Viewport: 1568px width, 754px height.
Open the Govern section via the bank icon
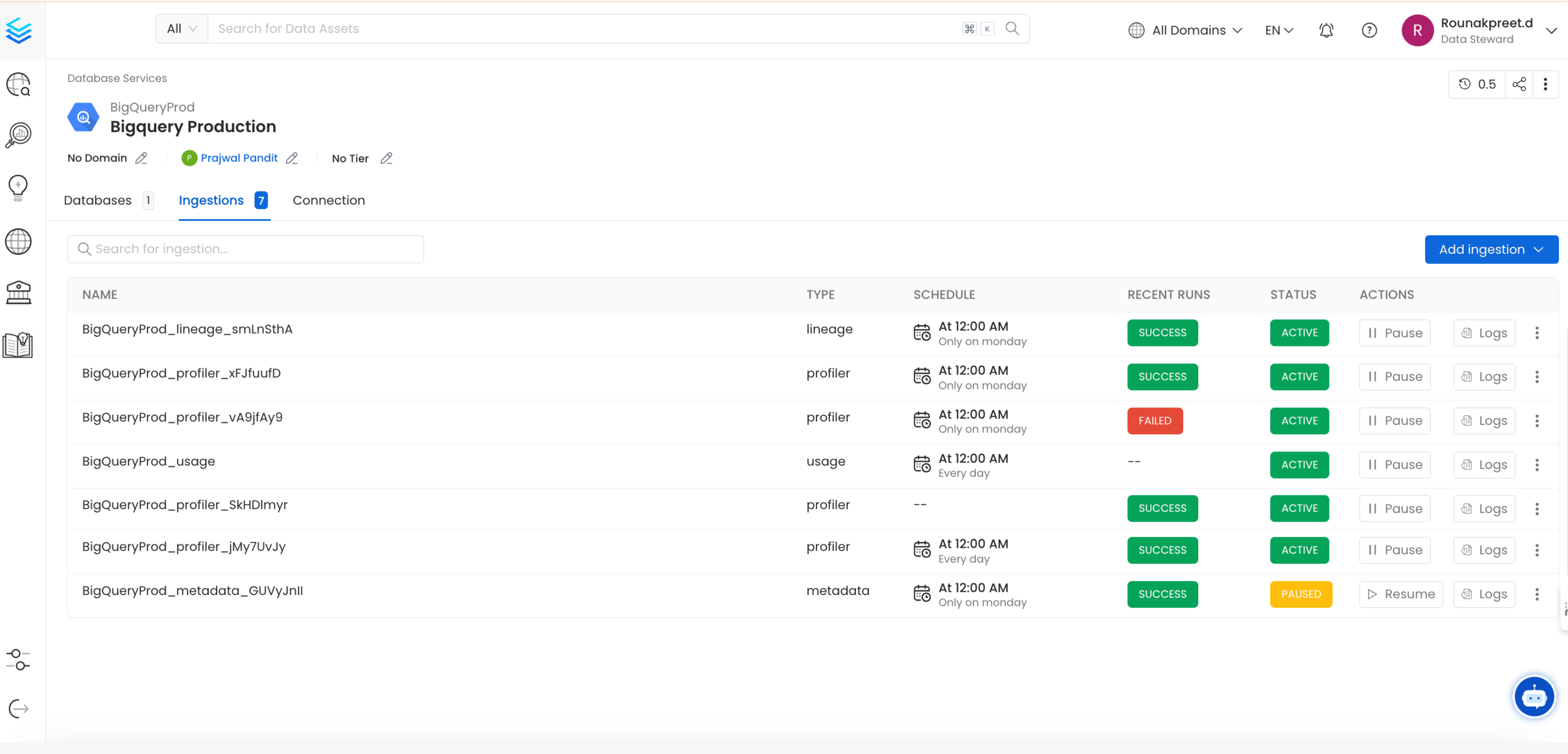pyautogui.click(x=18, y=292)
